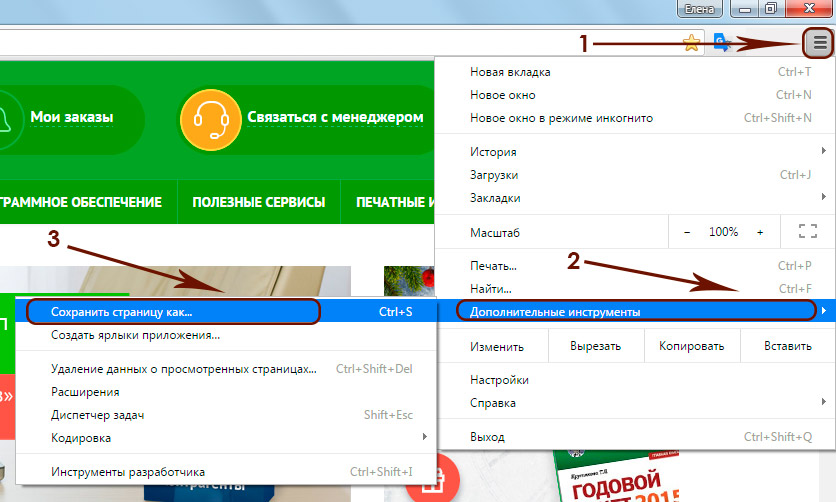This screenshot has width=836, height=502.
Task: Open the Справка submenu
Action: tap(493, 403)
